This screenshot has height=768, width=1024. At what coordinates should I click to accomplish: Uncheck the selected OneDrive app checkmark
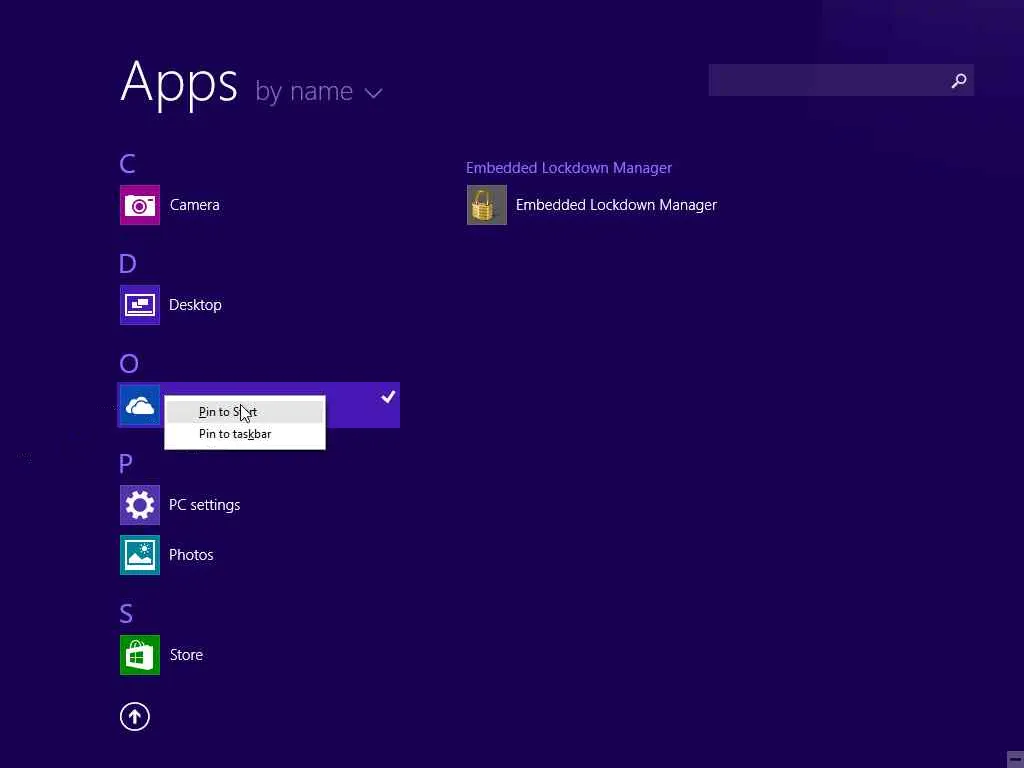coord(389,396)
